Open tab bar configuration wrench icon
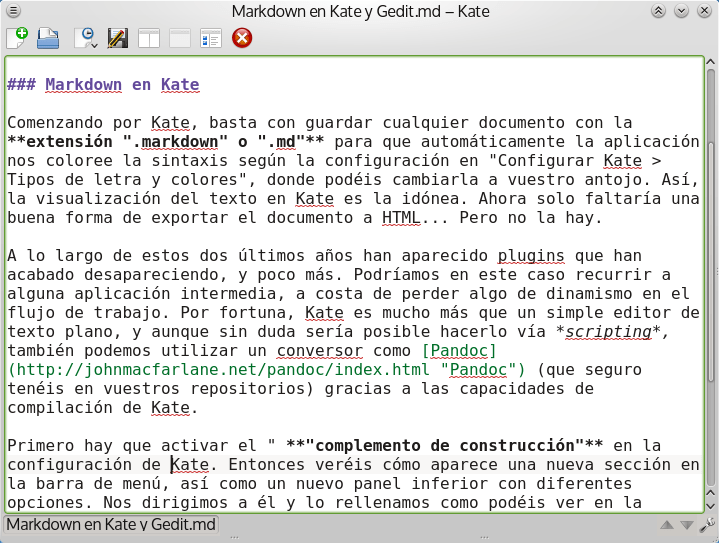This screenshot has height=543, width=719. coord(707,524)
